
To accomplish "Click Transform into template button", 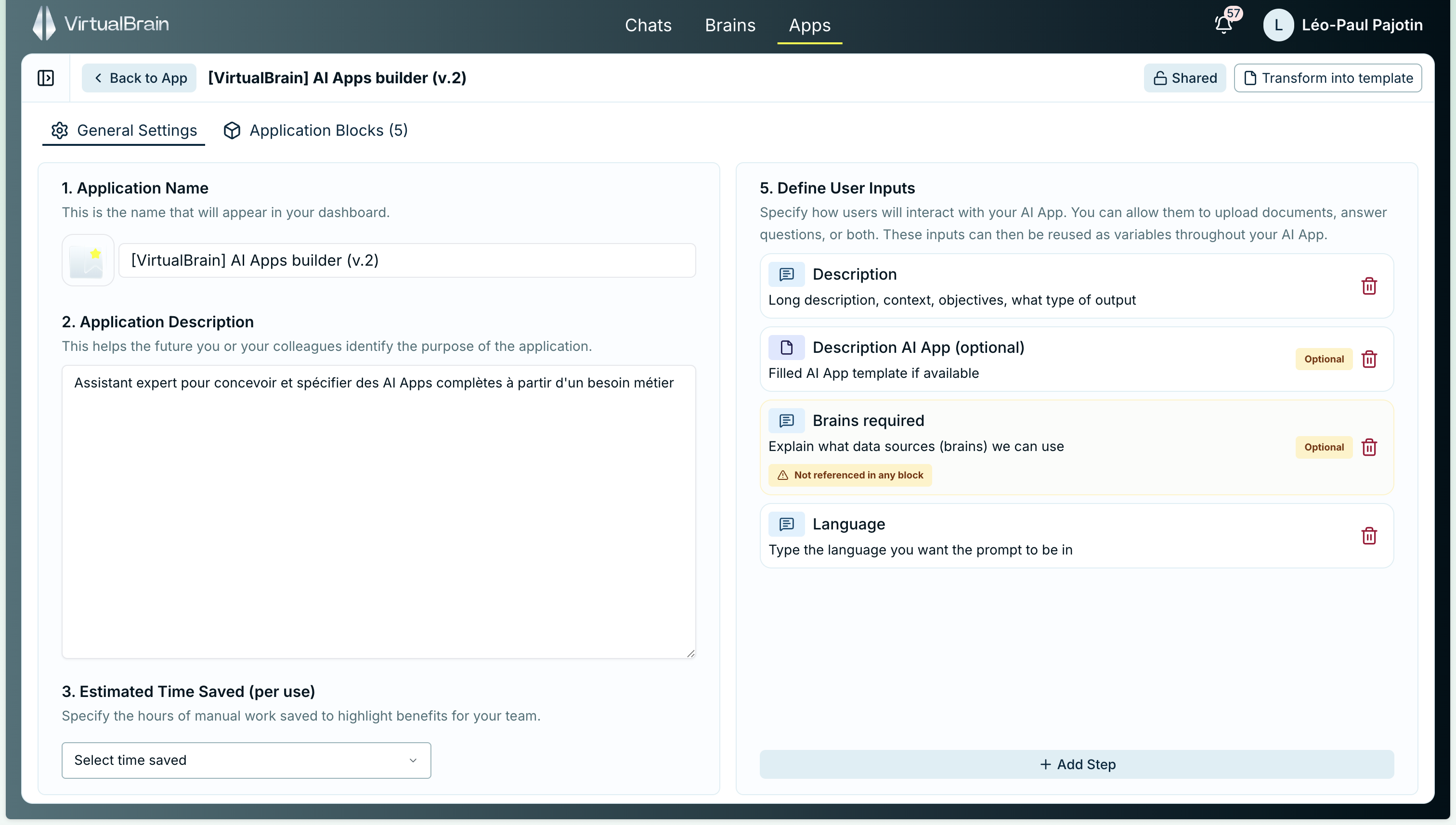I will point(1327,77).
